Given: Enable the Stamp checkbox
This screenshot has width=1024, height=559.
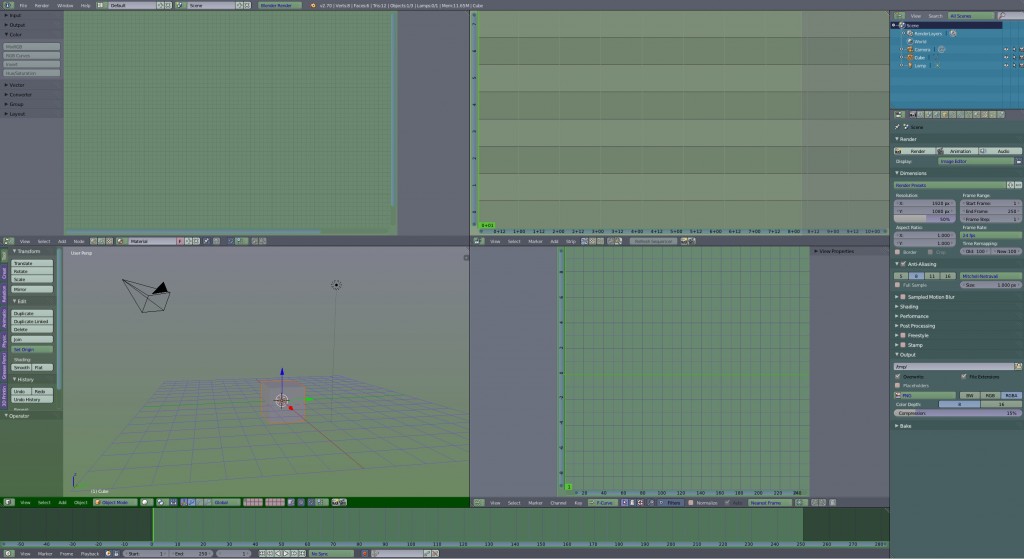Looking at the screenshot, I should [x=903, y=345].
